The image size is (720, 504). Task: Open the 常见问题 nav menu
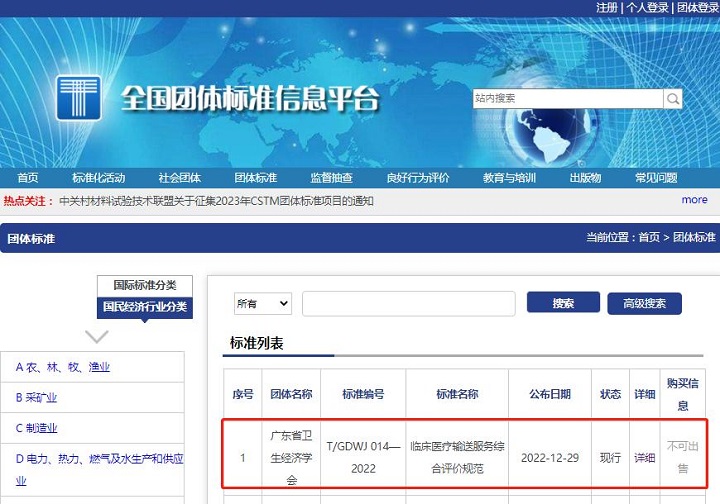click(656, 178)
